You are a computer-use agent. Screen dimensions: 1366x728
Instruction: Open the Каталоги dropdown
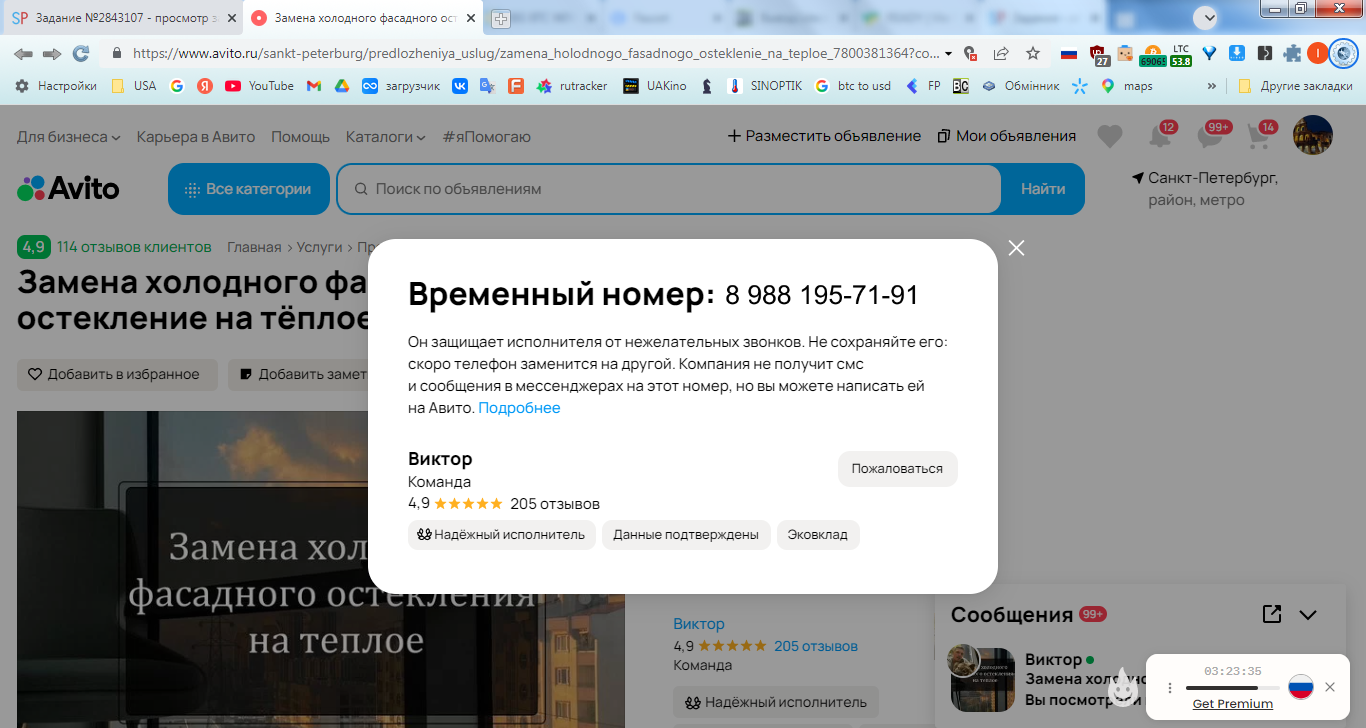click(x=386, y=136)
